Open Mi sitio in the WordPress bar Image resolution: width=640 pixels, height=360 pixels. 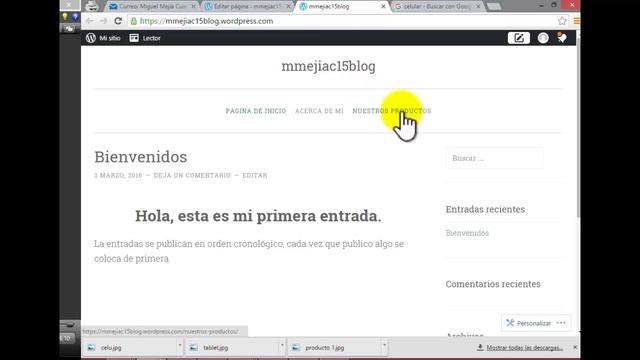pos(103,38)
